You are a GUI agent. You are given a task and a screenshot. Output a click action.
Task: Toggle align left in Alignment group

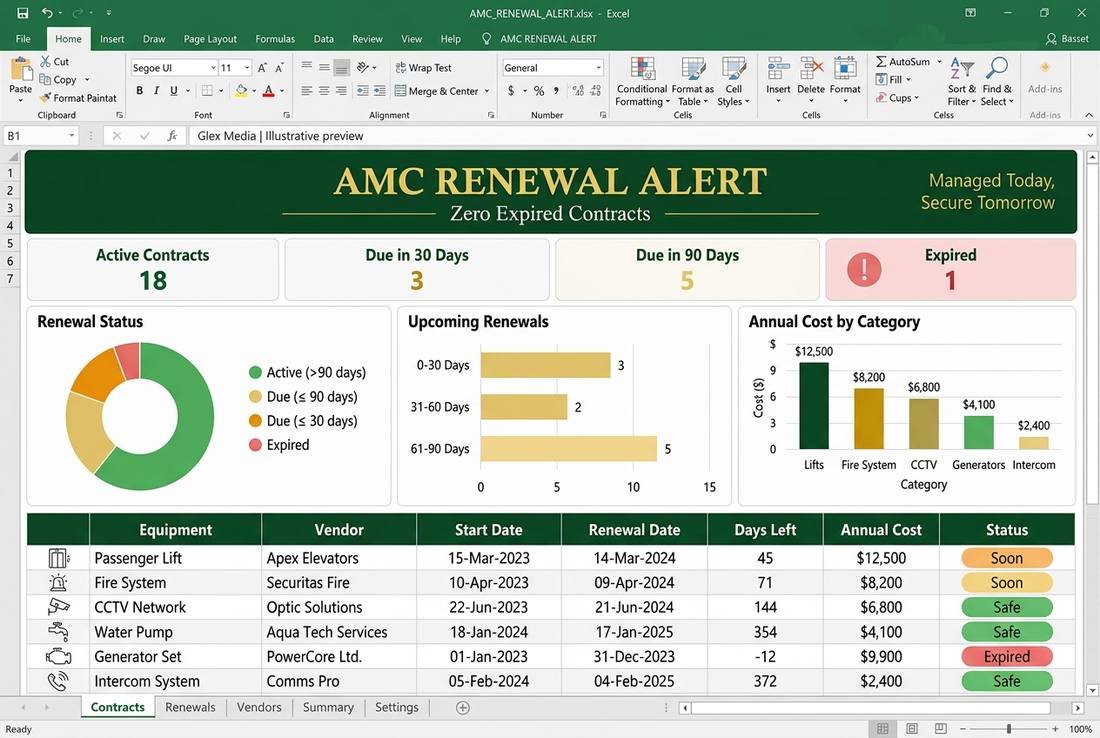pos(307,90)
